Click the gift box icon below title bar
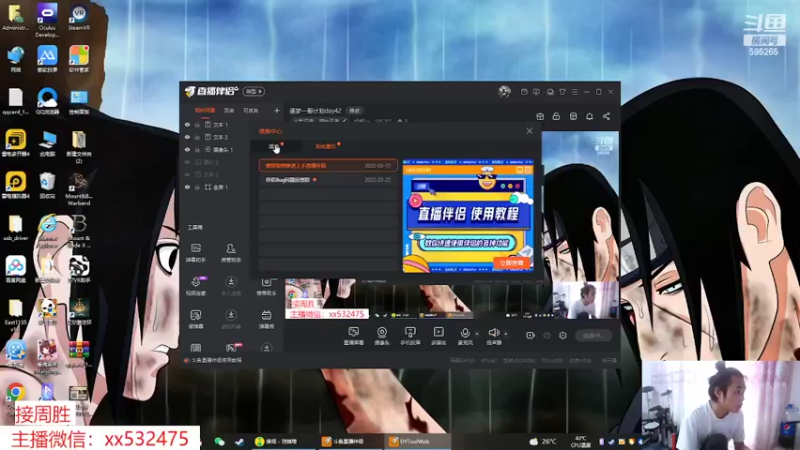 540,116
